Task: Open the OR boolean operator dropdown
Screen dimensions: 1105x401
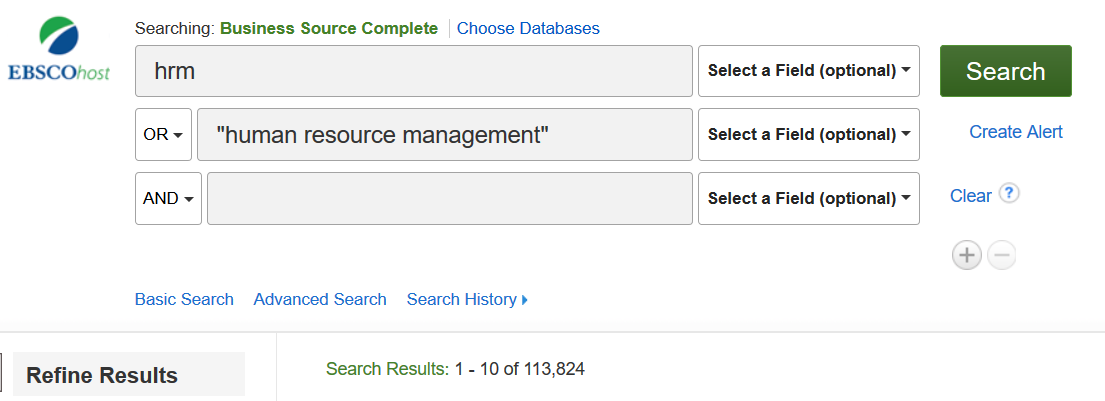Action: pyautogui.click(x=163, y=134)
